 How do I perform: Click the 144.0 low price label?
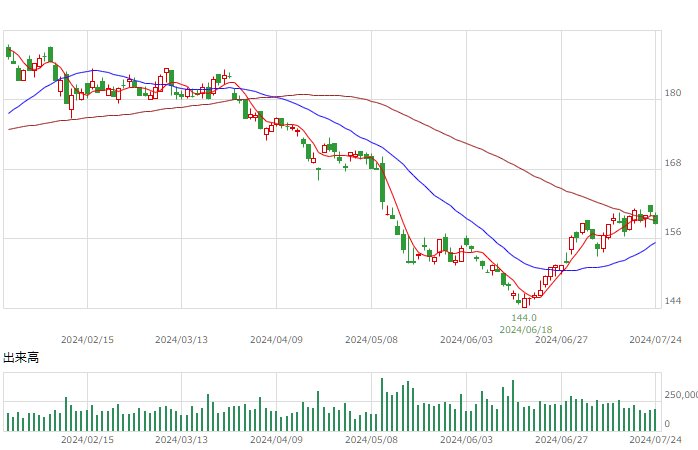click(524, 318)
